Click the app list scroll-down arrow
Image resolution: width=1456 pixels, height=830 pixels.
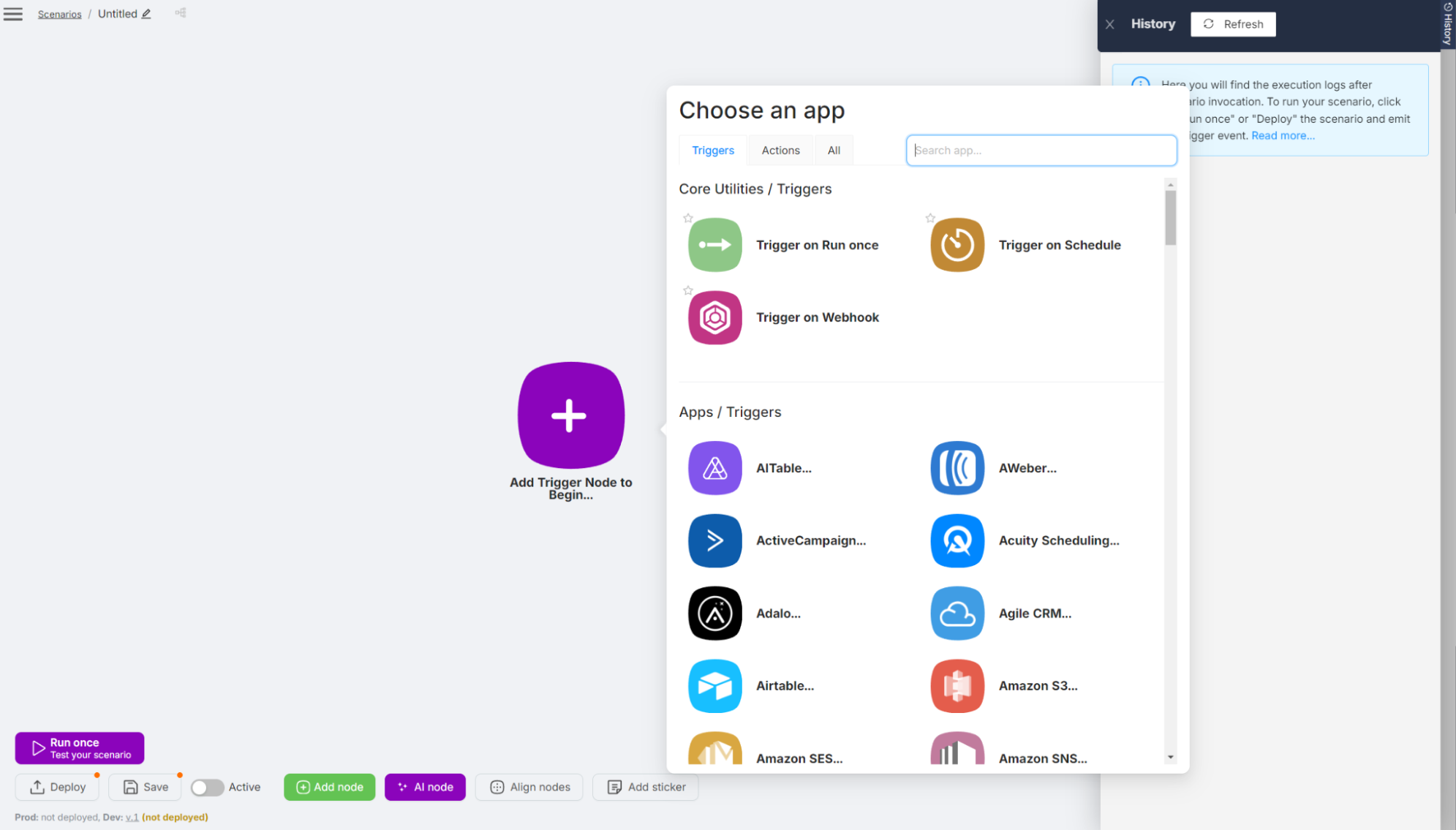[1170, 758]
